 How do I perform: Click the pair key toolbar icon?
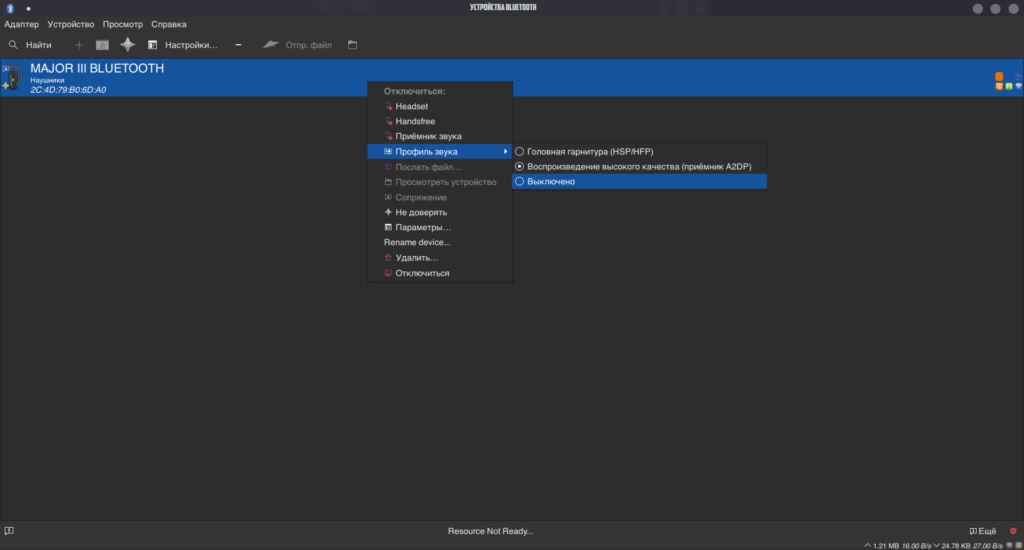(x=103, y=45)
